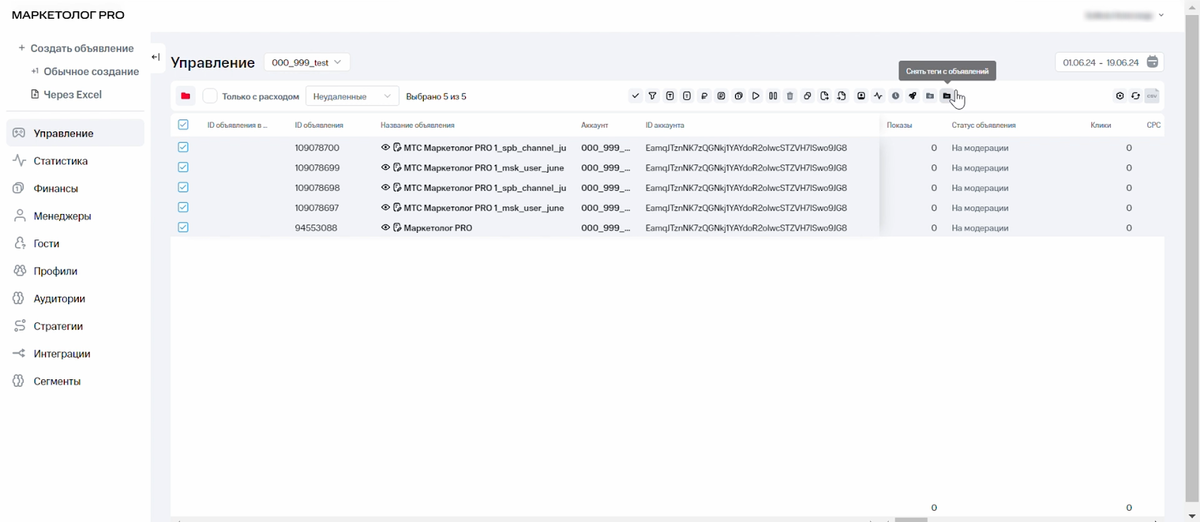
Task: Click the chain link toolbar icon
Action: pyautogui.click(x=808, y=96)
